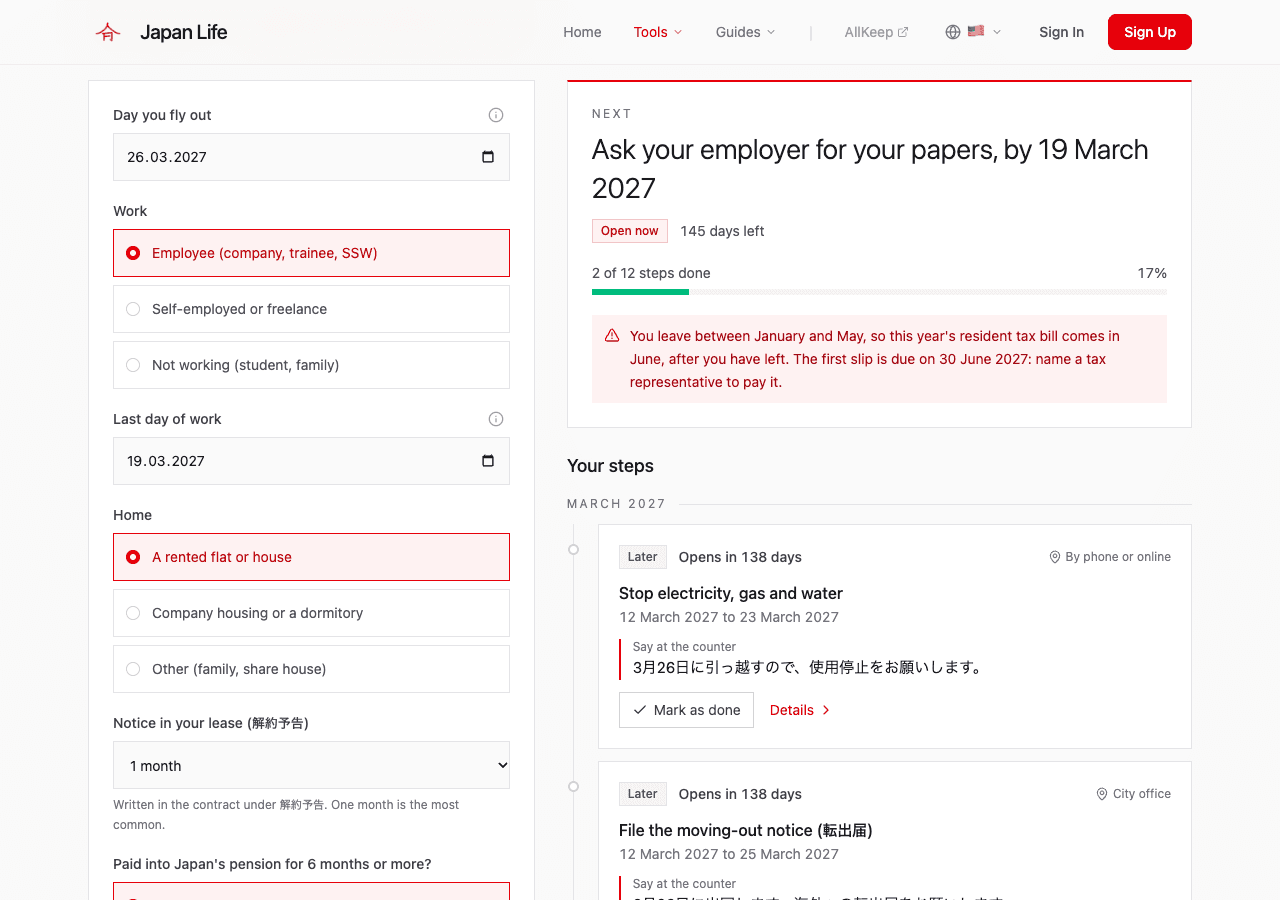Open the lease notice 1 month dropdown

311,766
